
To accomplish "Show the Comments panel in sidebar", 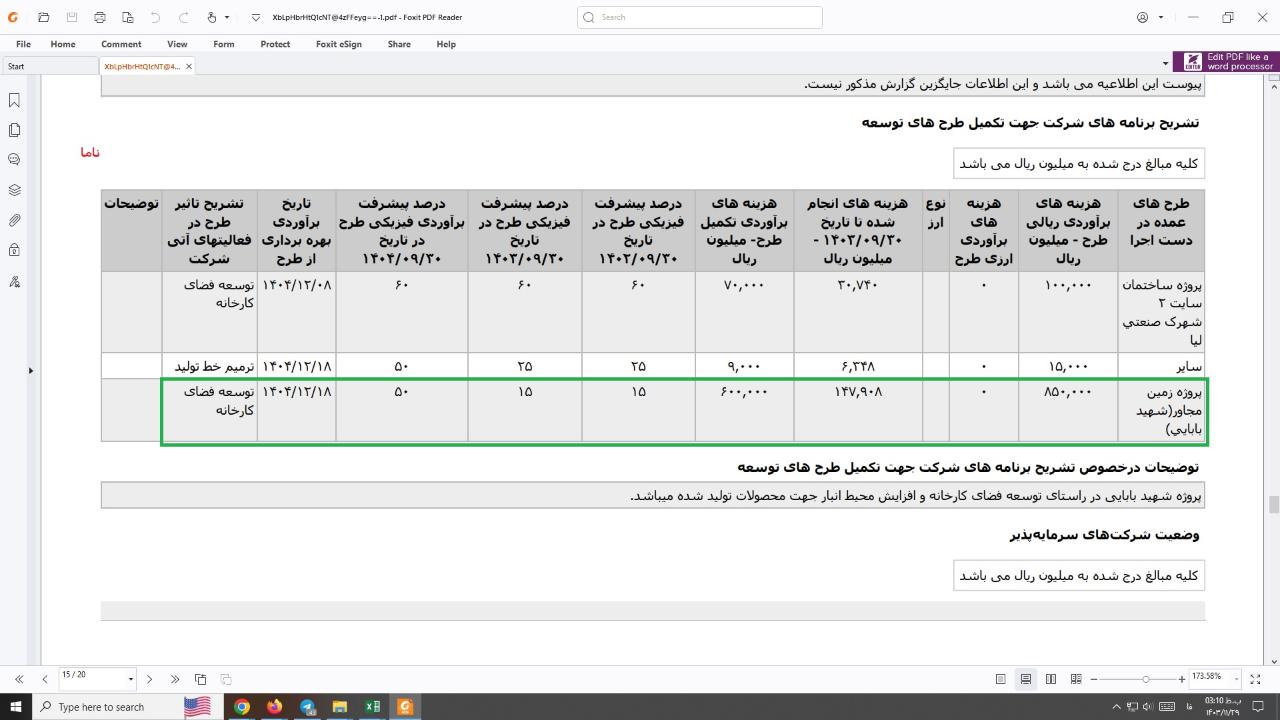I will click(x=14, y=160).
